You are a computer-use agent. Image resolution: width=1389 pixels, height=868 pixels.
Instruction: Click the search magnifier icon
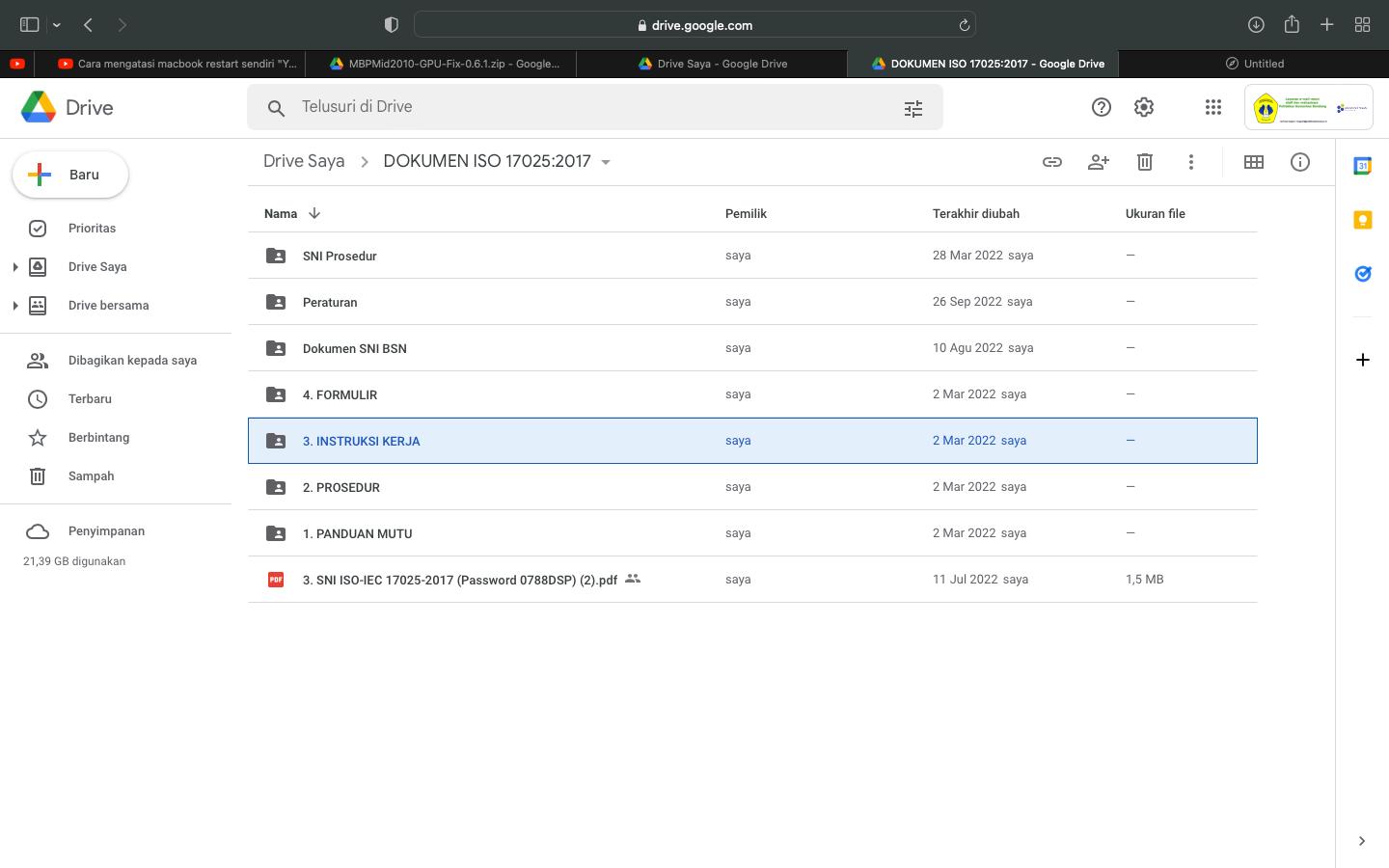pos(276,108)
